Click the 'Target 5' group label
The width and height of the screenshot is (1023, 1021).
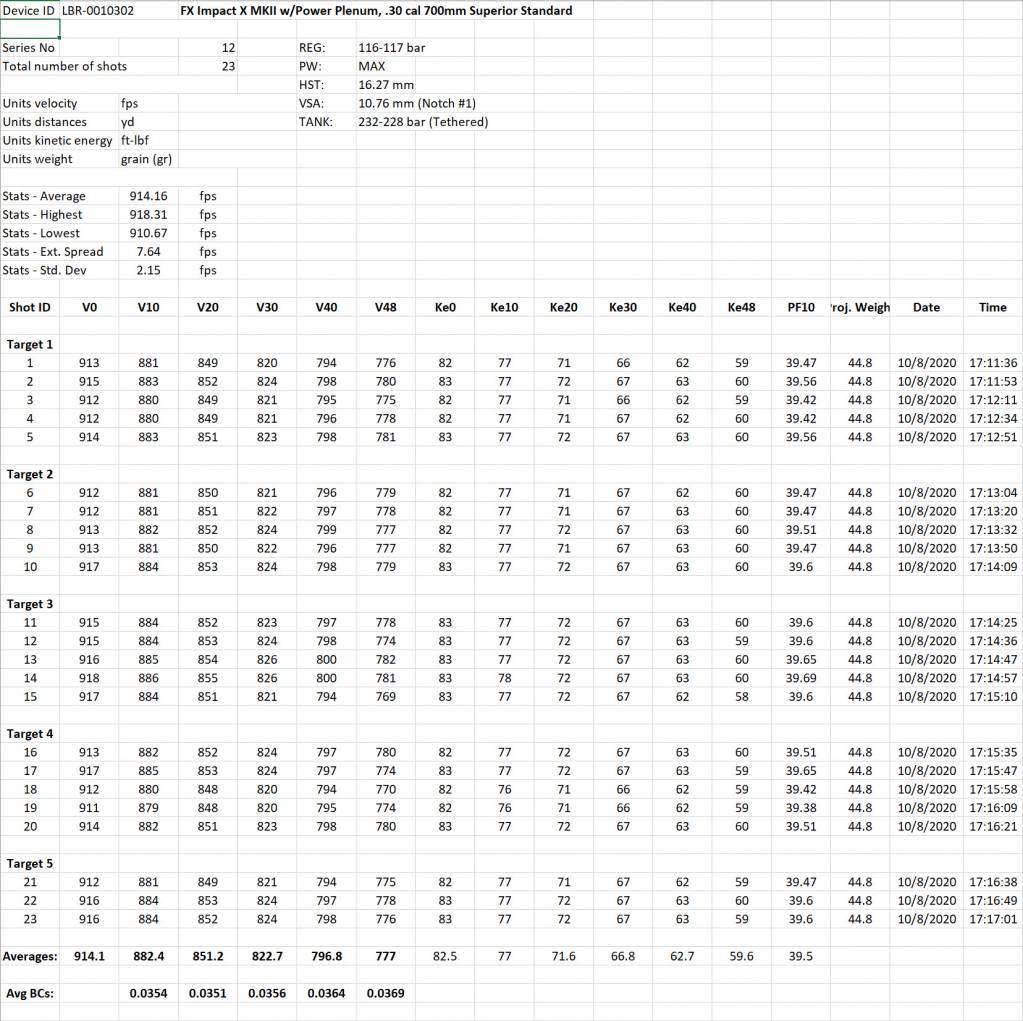29,863
